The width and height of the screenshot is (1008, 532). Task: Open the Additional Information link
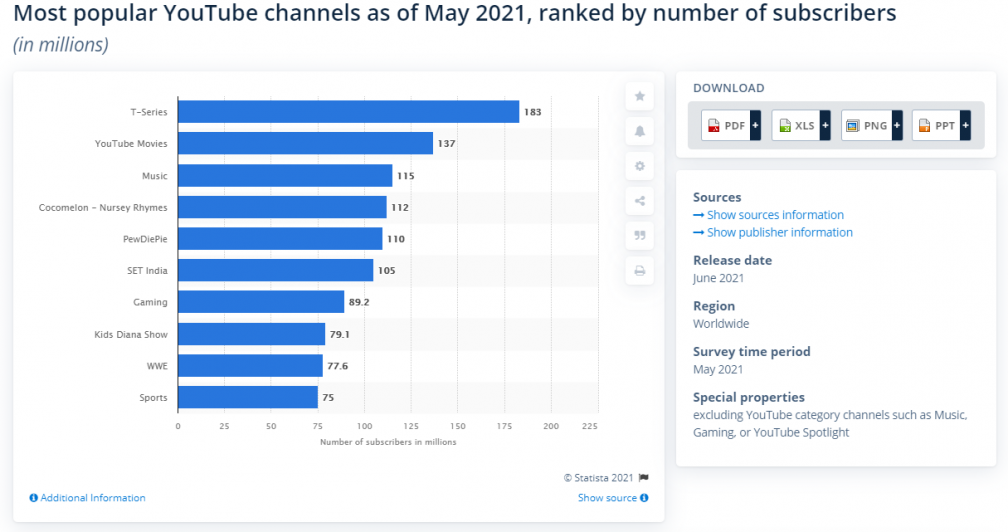point(93,498)
